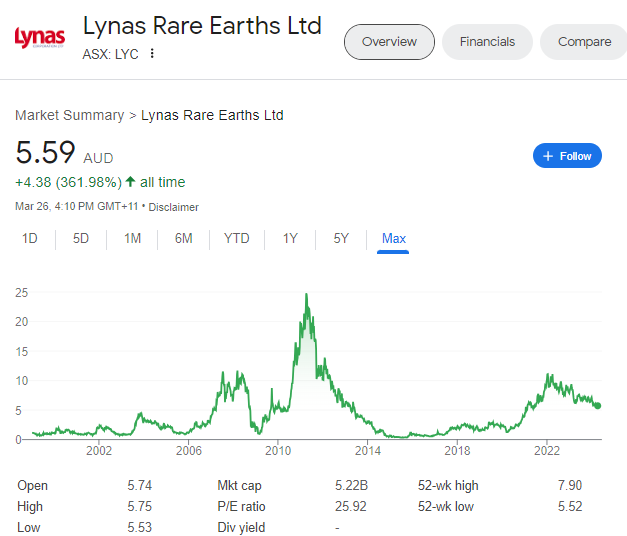
Task: Click the +4.38 (361.98%) all time change
Action: click(x=100, y=182)
